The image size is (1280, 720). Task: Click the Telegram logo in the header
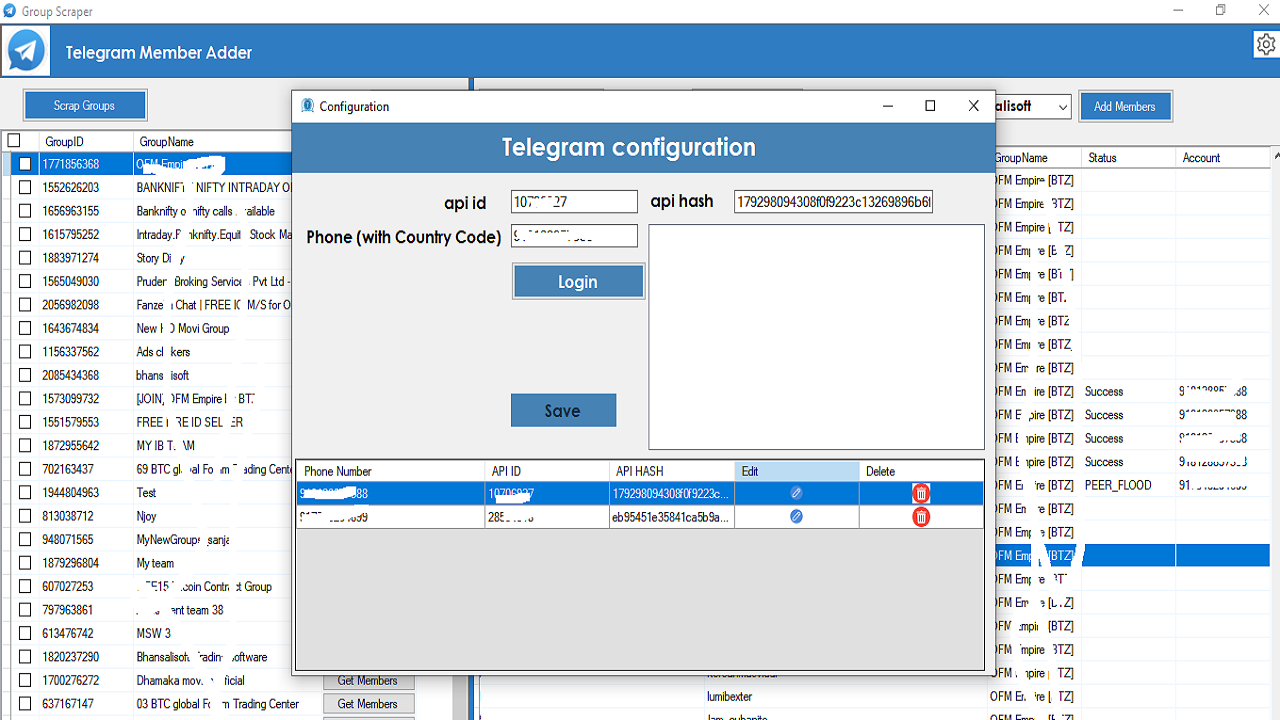coord(24,49)
